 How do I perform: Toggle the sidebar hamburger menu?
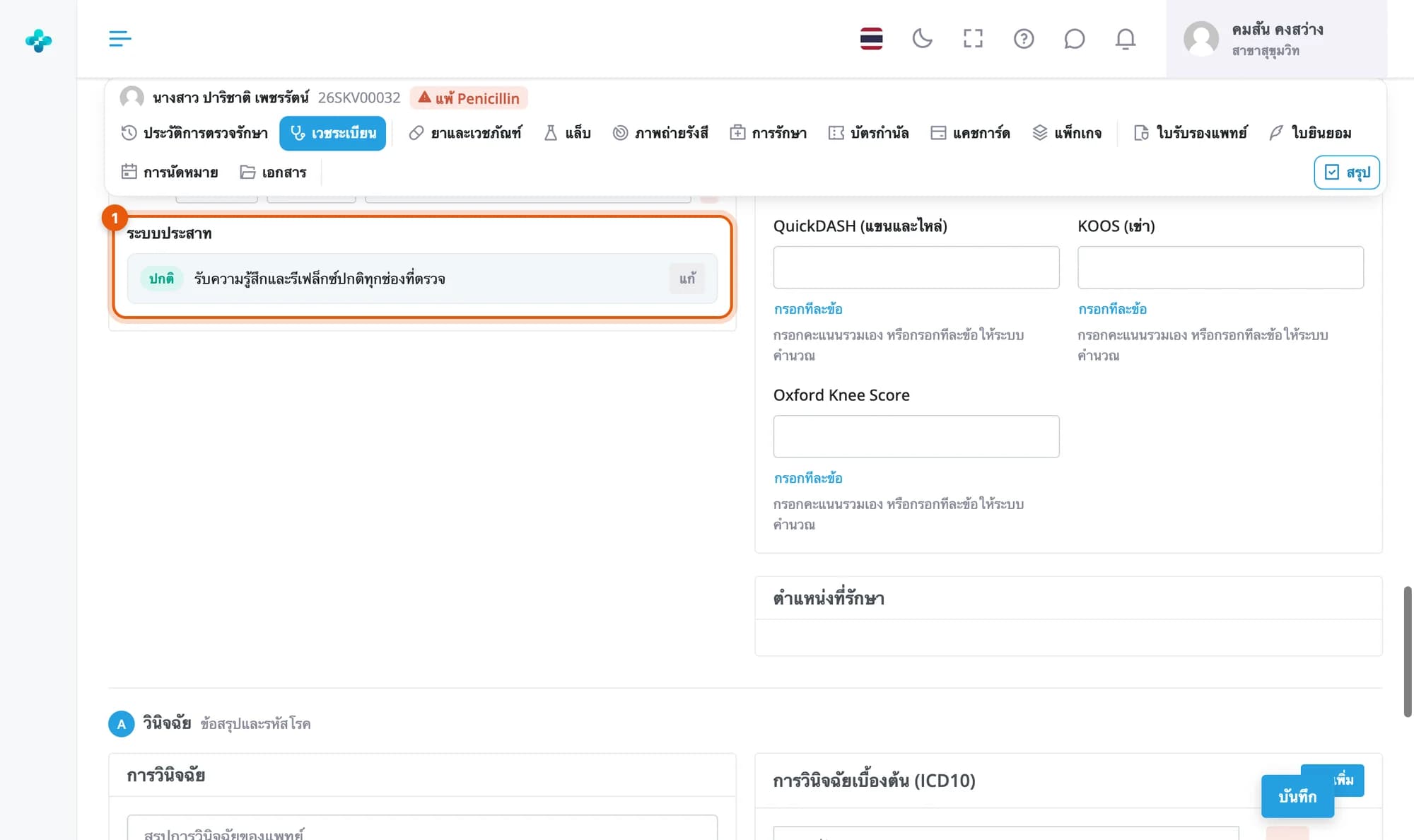coord(119,38)
